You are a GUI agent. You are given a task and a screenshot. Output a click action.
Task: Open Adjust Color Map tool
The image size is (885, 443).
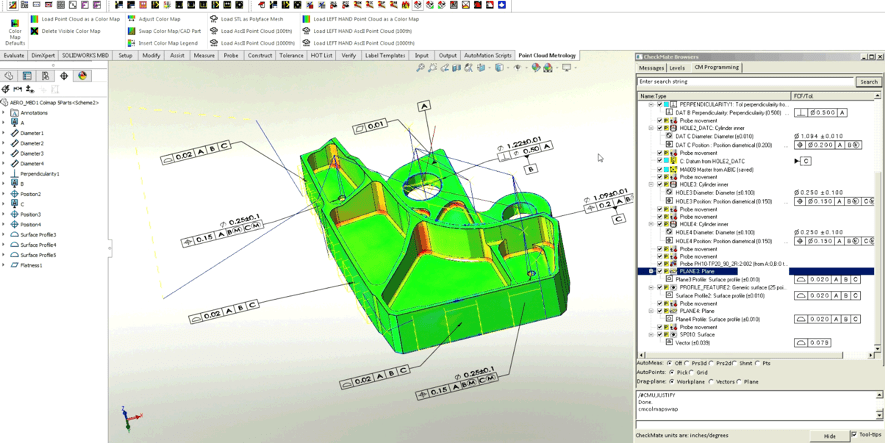pos(154,19)
